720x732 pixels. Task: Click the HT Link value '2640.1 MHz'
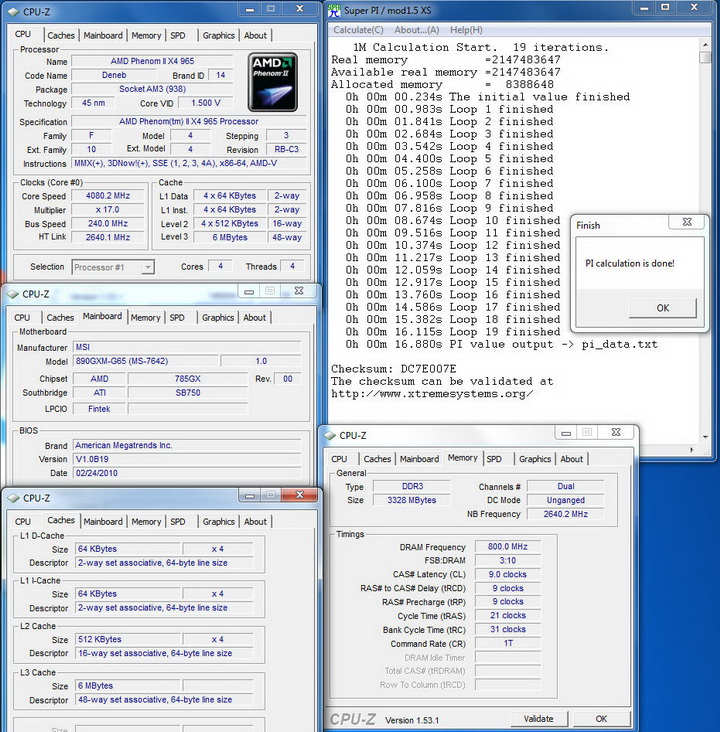[x=108, y=237]
